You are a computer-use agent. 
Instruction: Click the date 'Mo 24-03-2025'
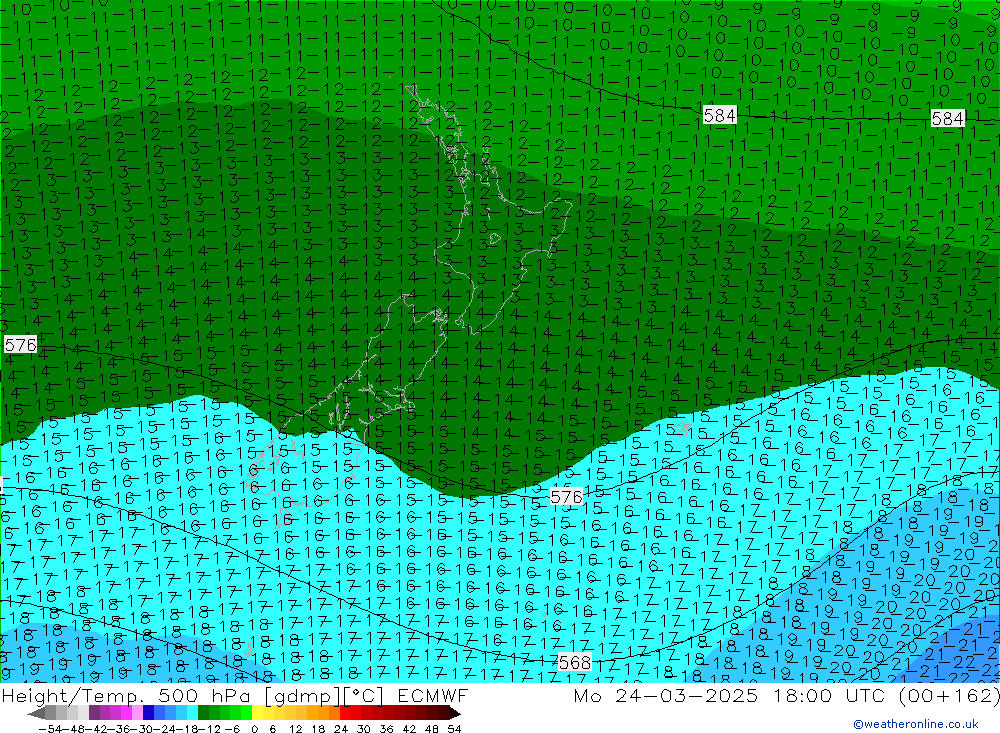666,696
